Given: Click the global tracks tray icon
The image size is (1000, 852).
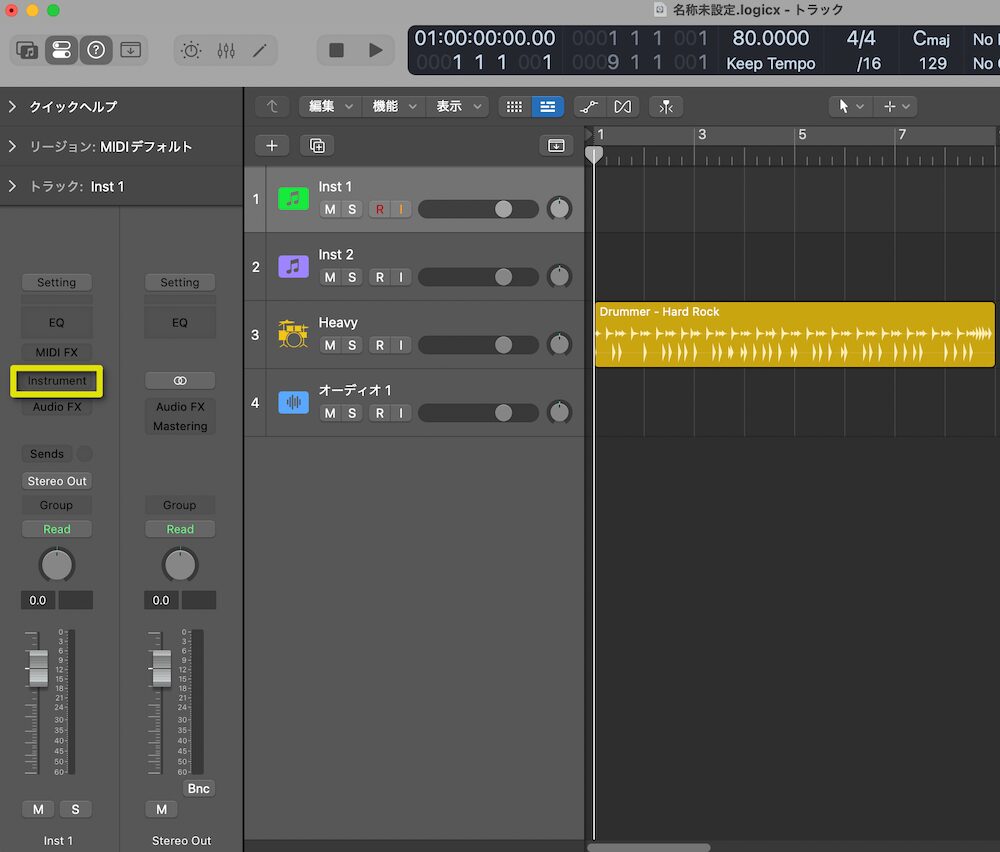Looking at the screenshot, I should click(x=556, y=145).
